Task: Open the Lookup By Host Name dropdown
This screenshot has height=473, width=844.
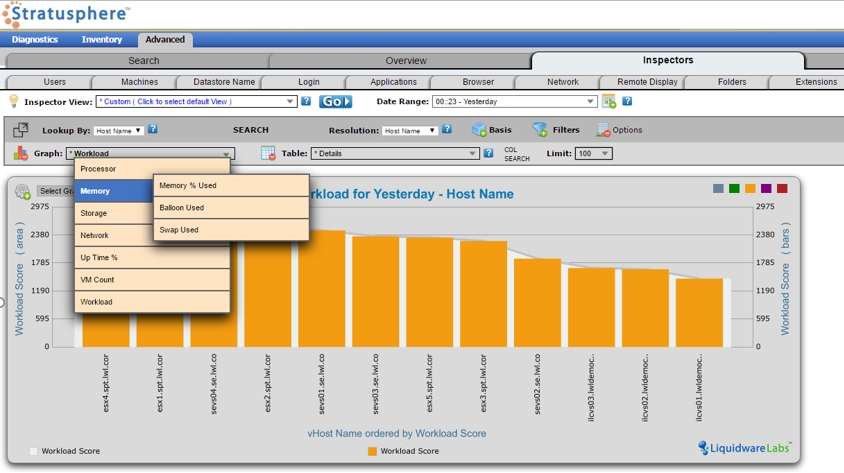Action: [x=118, y=130]
